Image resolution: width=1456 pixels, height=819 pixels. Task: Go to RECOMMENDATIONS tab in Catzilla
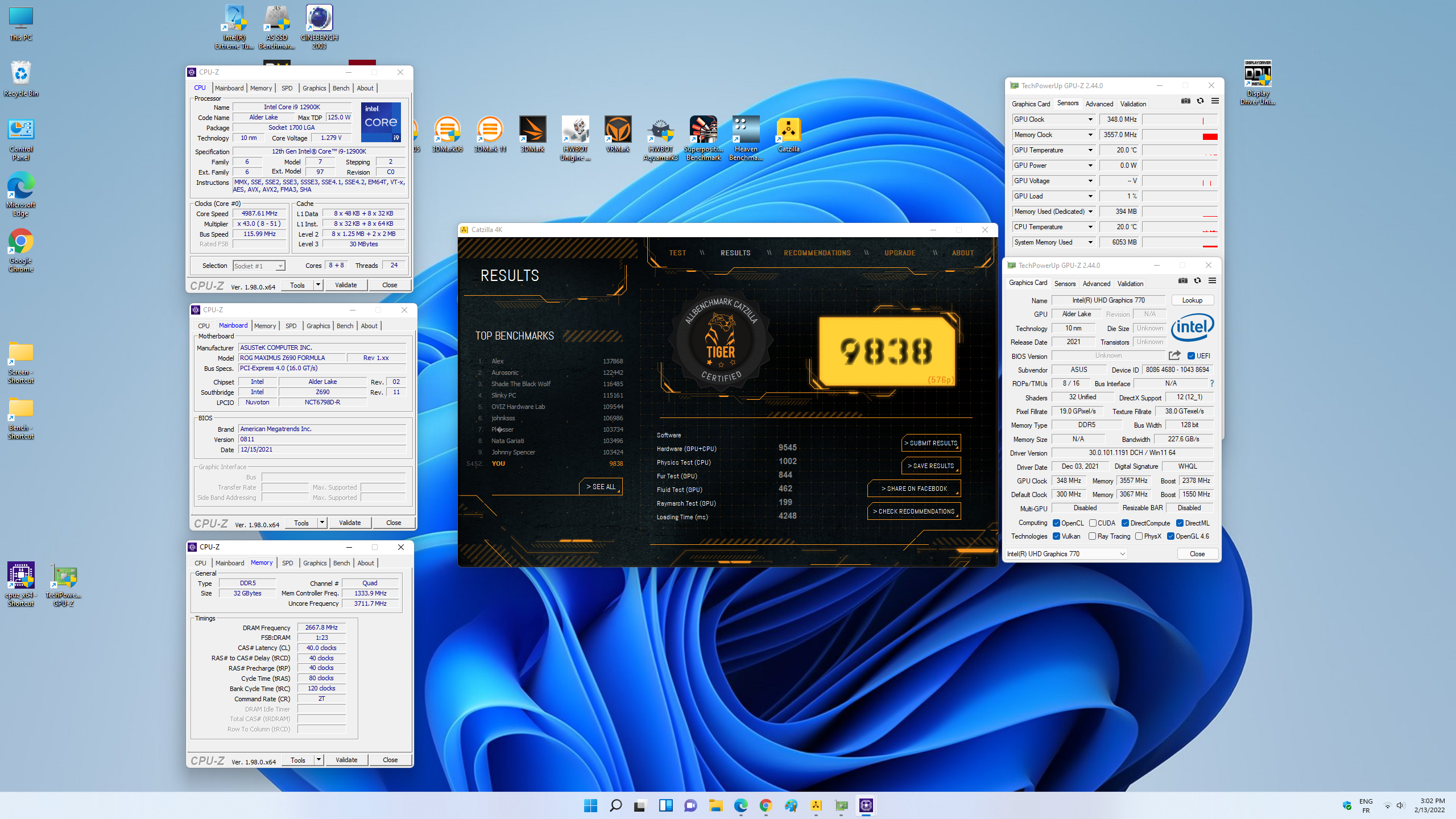tap(817, 253)
